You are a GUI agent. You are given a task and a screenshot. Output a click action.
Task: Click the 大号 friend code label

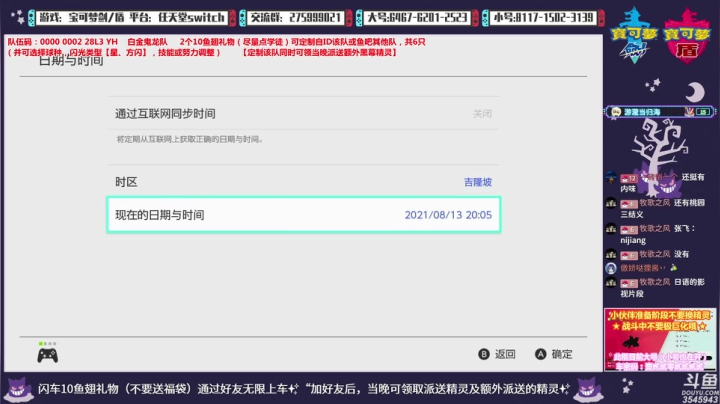(417, 18)
